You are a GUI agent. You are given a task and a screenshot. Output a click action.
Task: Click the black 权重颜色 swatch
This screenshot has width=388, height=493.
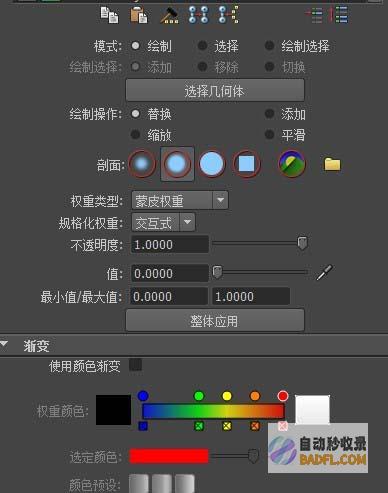pos(113,410)
